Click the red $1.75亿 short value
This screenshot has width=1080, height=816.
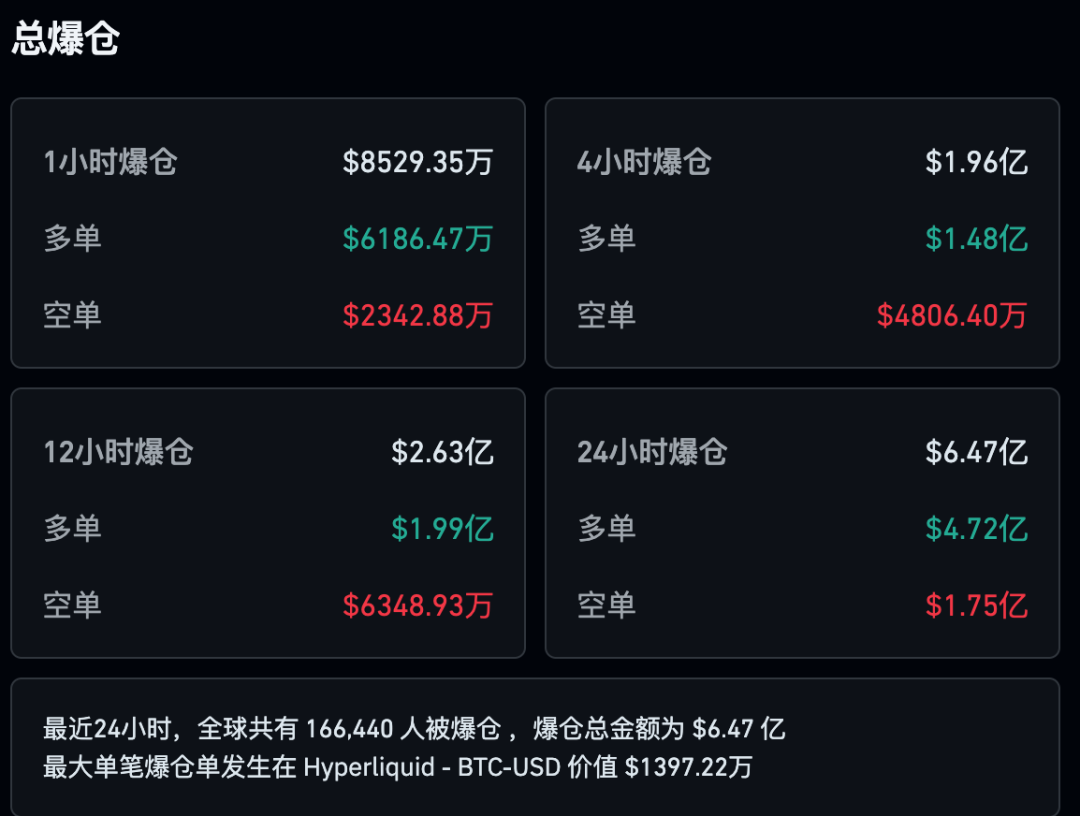click(976, 606)
